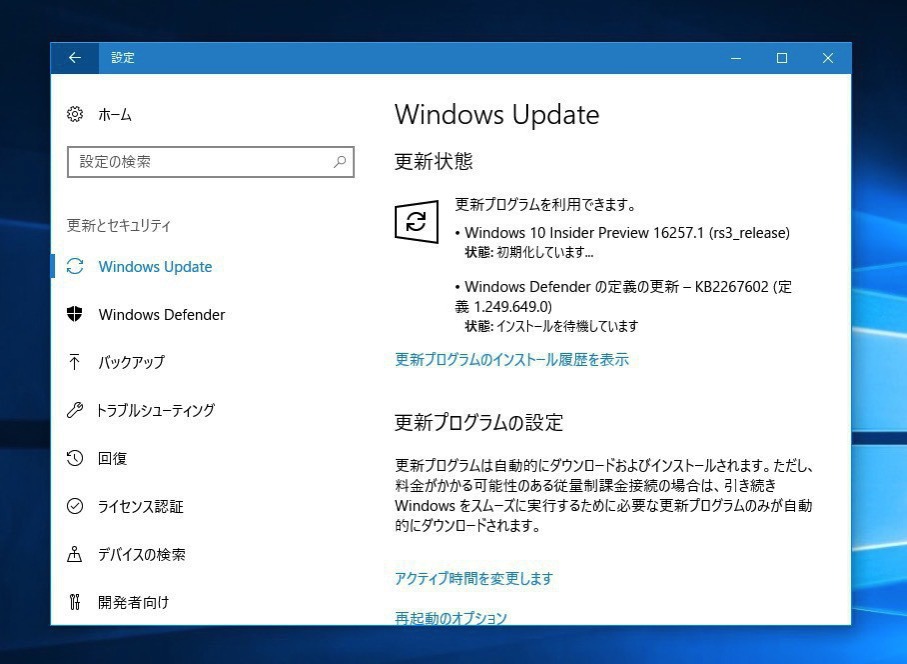Close the 設定 window
The image size is (907, 664).
coord(828,58)
